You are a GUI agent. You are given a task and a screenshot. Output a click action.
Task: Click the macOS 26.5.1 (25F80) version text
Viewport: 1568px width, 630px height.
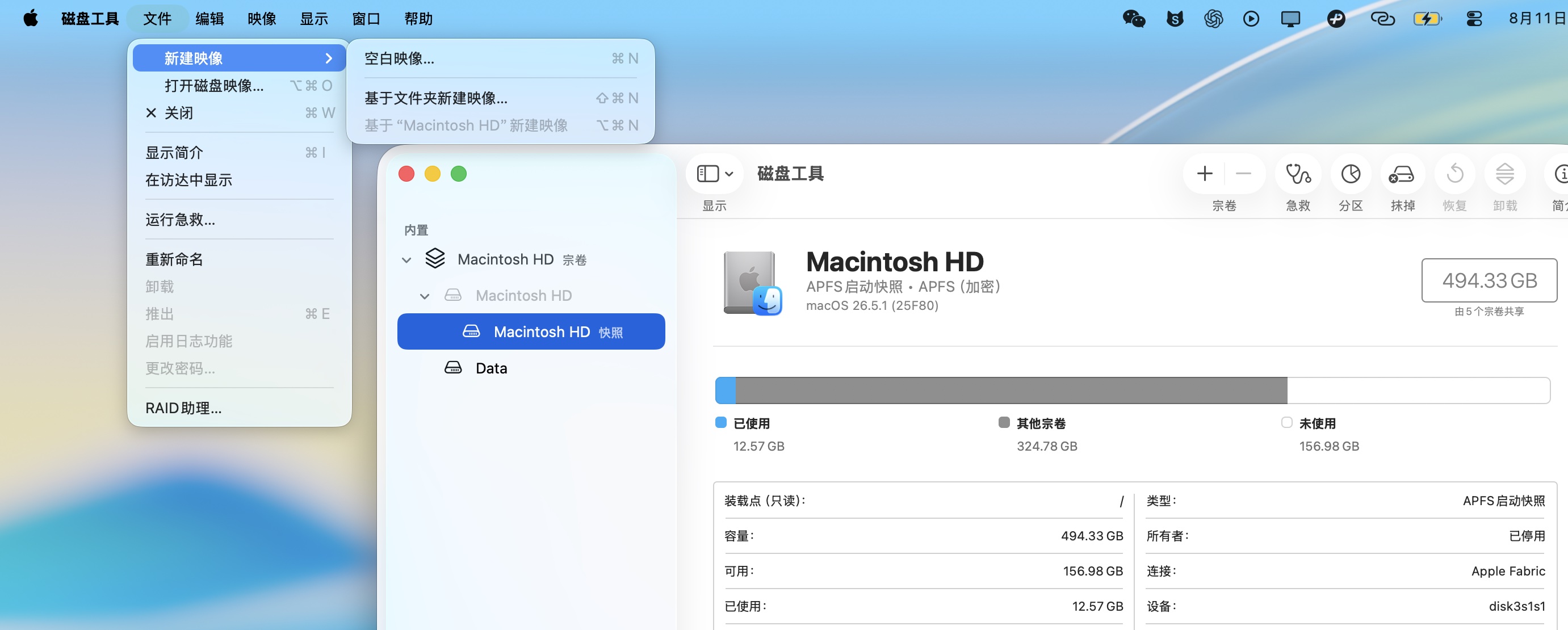pos(871,305)
